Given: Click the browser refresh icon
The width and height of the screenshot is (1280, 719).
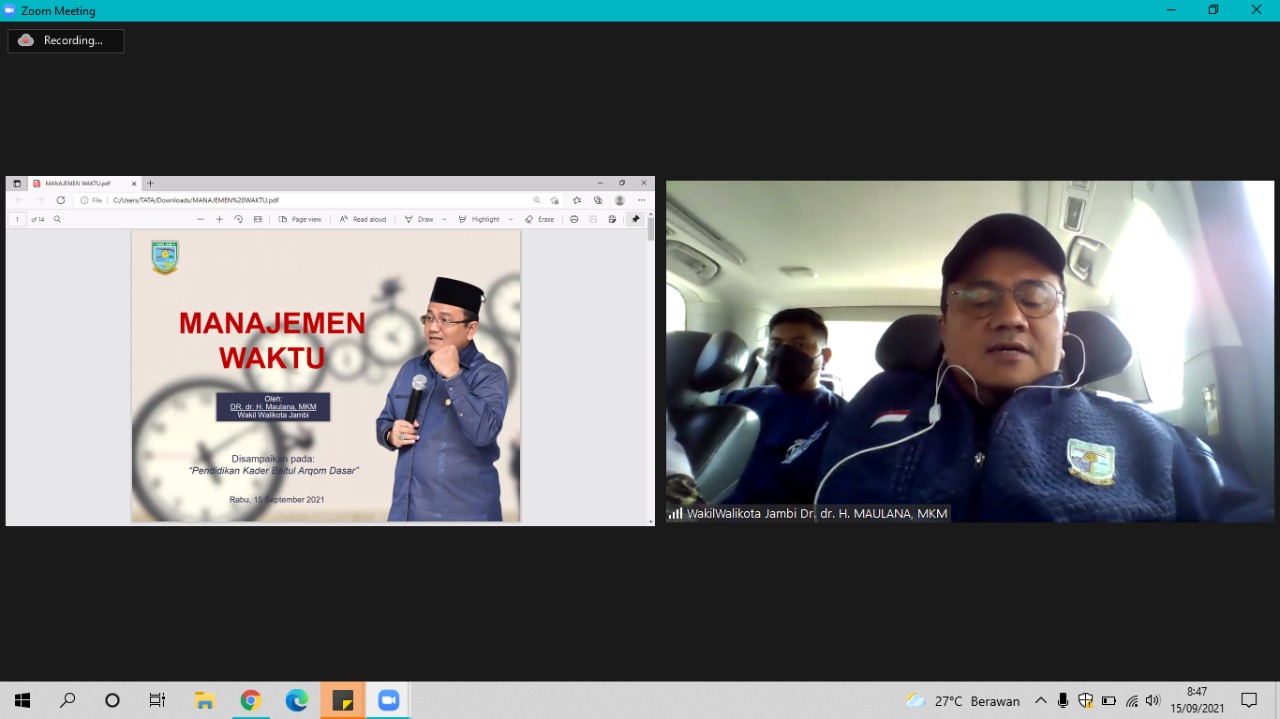Looking at the screenshot, I should (61, 200).
